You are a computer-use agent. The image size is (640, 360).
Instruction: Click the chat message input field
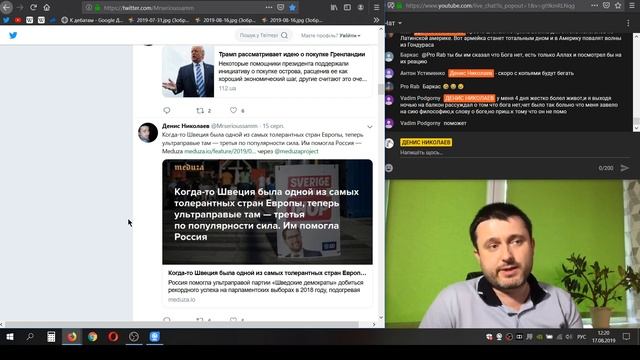[x=514, y=153]
